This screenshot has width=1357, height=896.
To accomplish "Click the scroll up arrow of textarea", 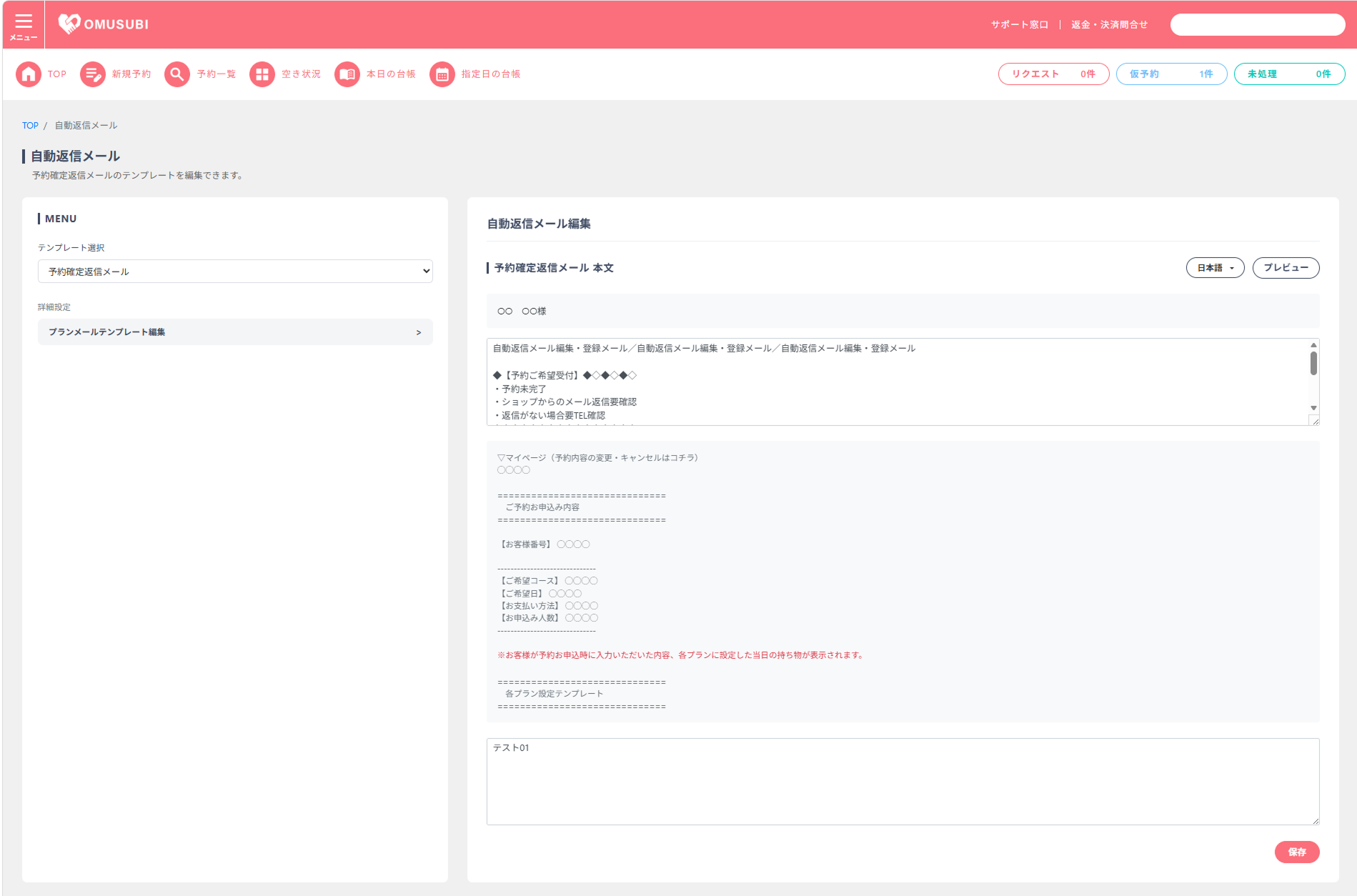I will (1313, 345).
